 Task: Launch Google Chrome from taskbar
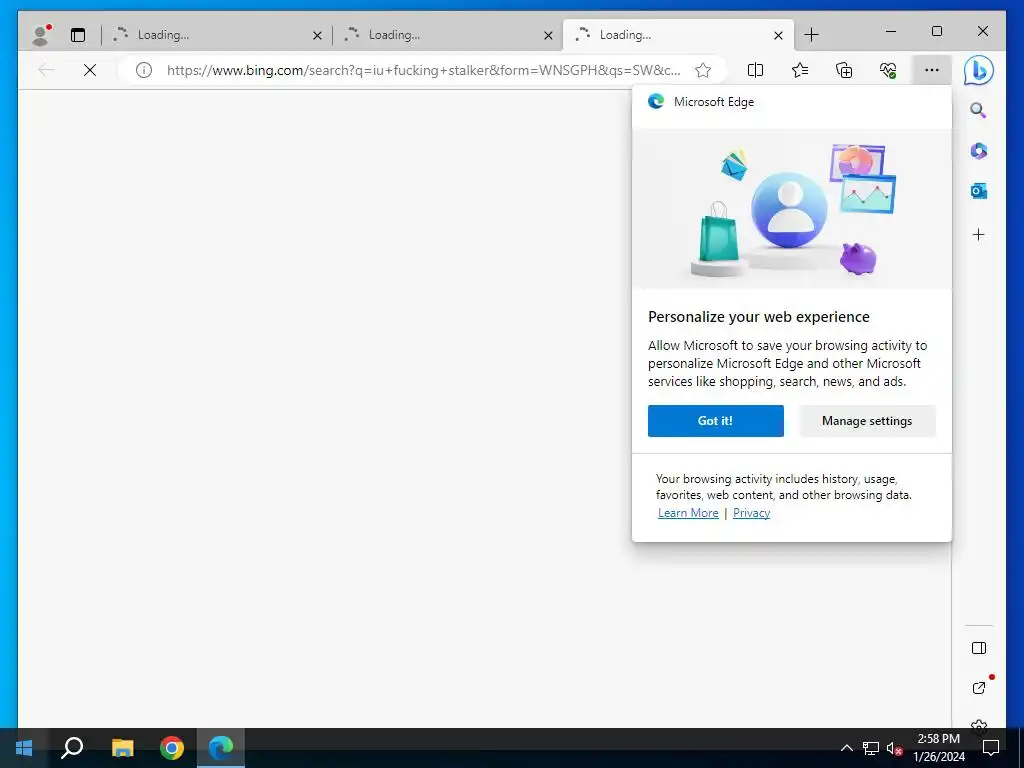[x=172, y=748]
